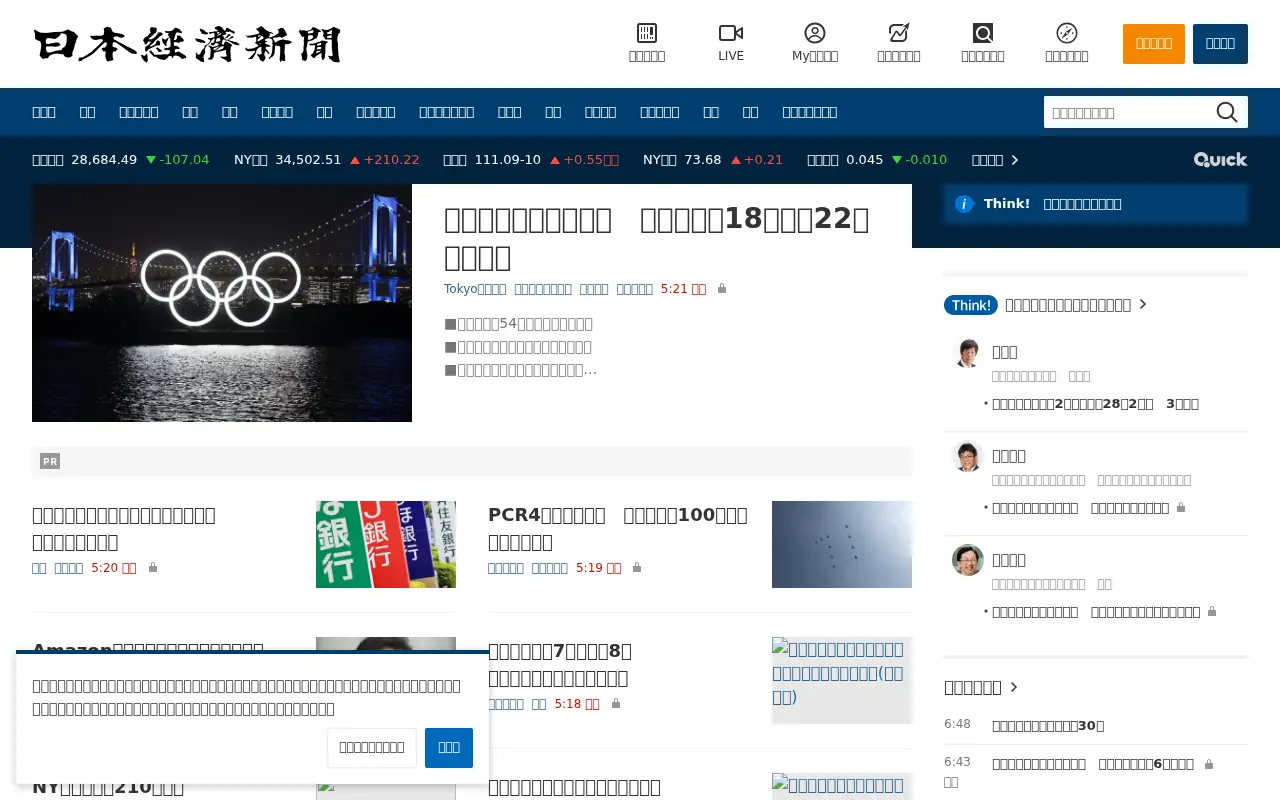1280x800 pixels.
Task: Click the third commentator avatar in Think! list
Action: 968,560
